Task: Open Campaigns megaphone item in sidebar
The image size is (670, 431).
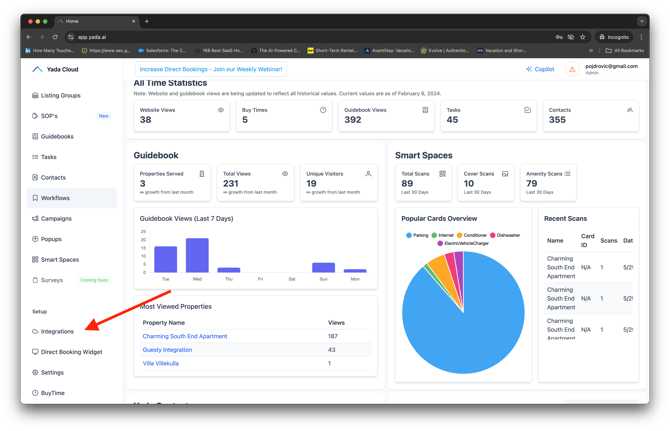Action: coord(56,218)
